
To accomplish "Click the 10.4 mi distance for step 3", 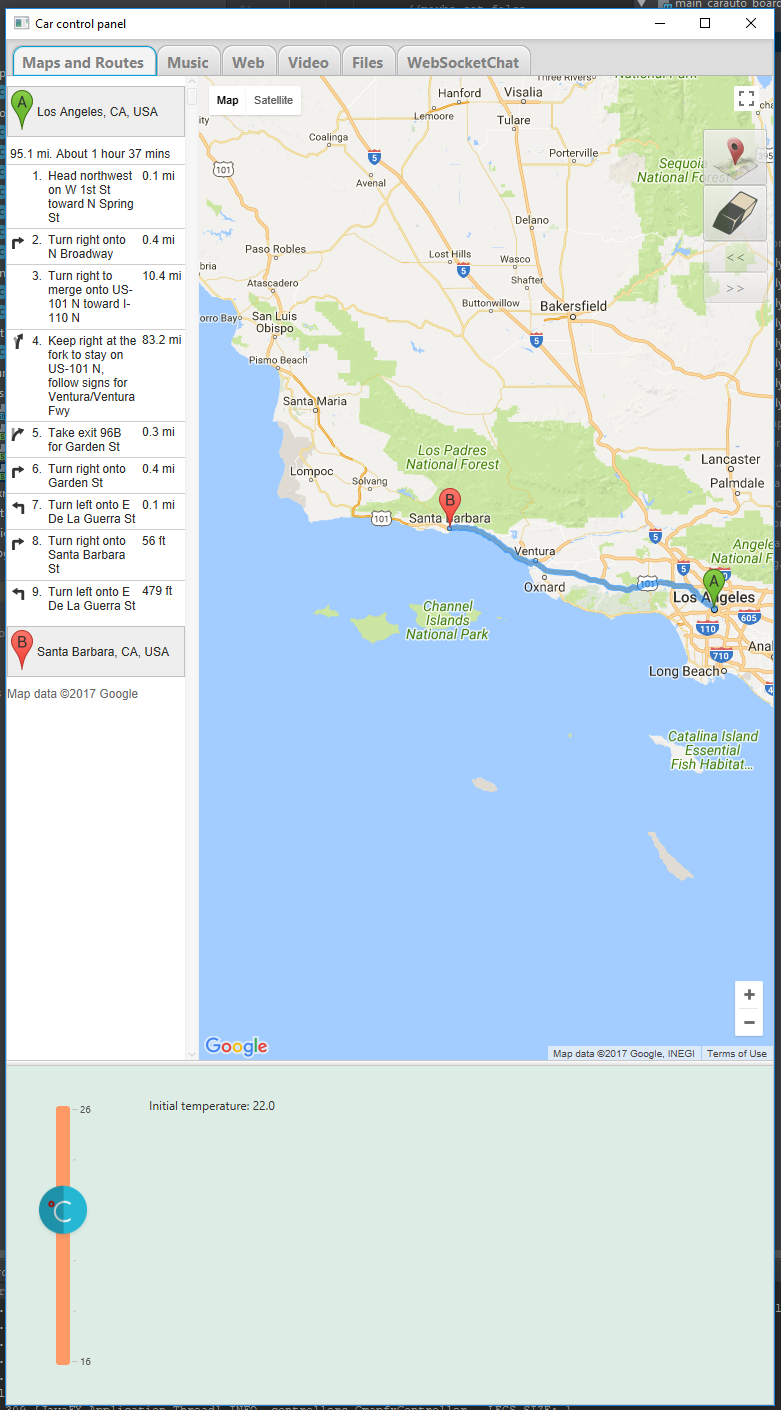I will coord(162,275).
